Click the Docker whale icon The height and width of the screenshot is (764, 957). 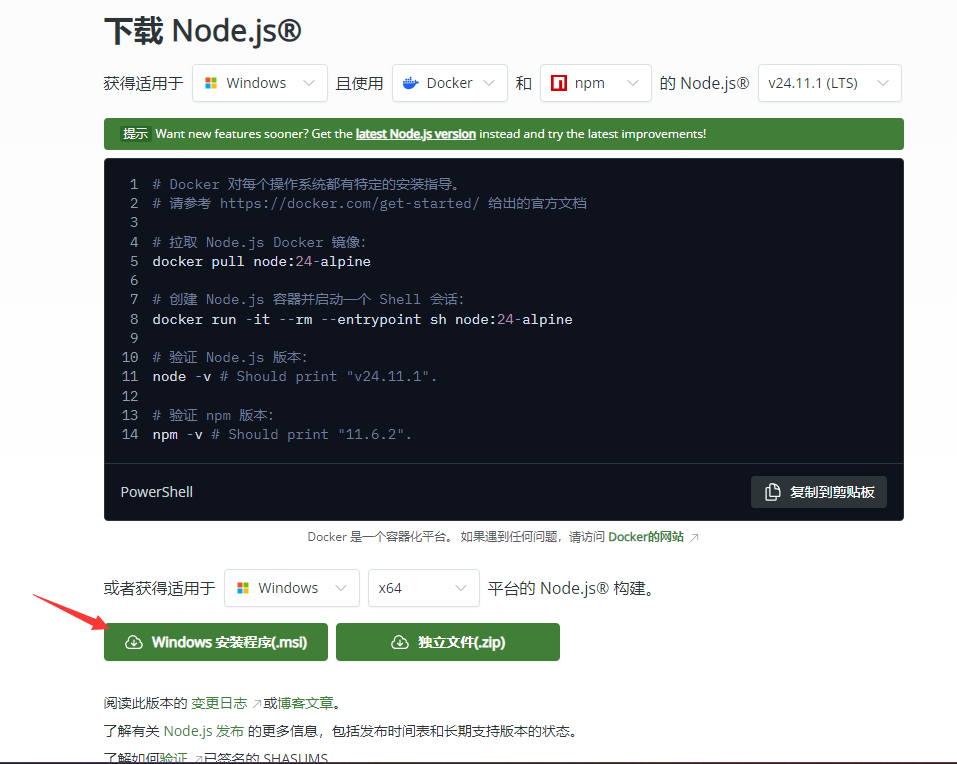tap(410, 83)
